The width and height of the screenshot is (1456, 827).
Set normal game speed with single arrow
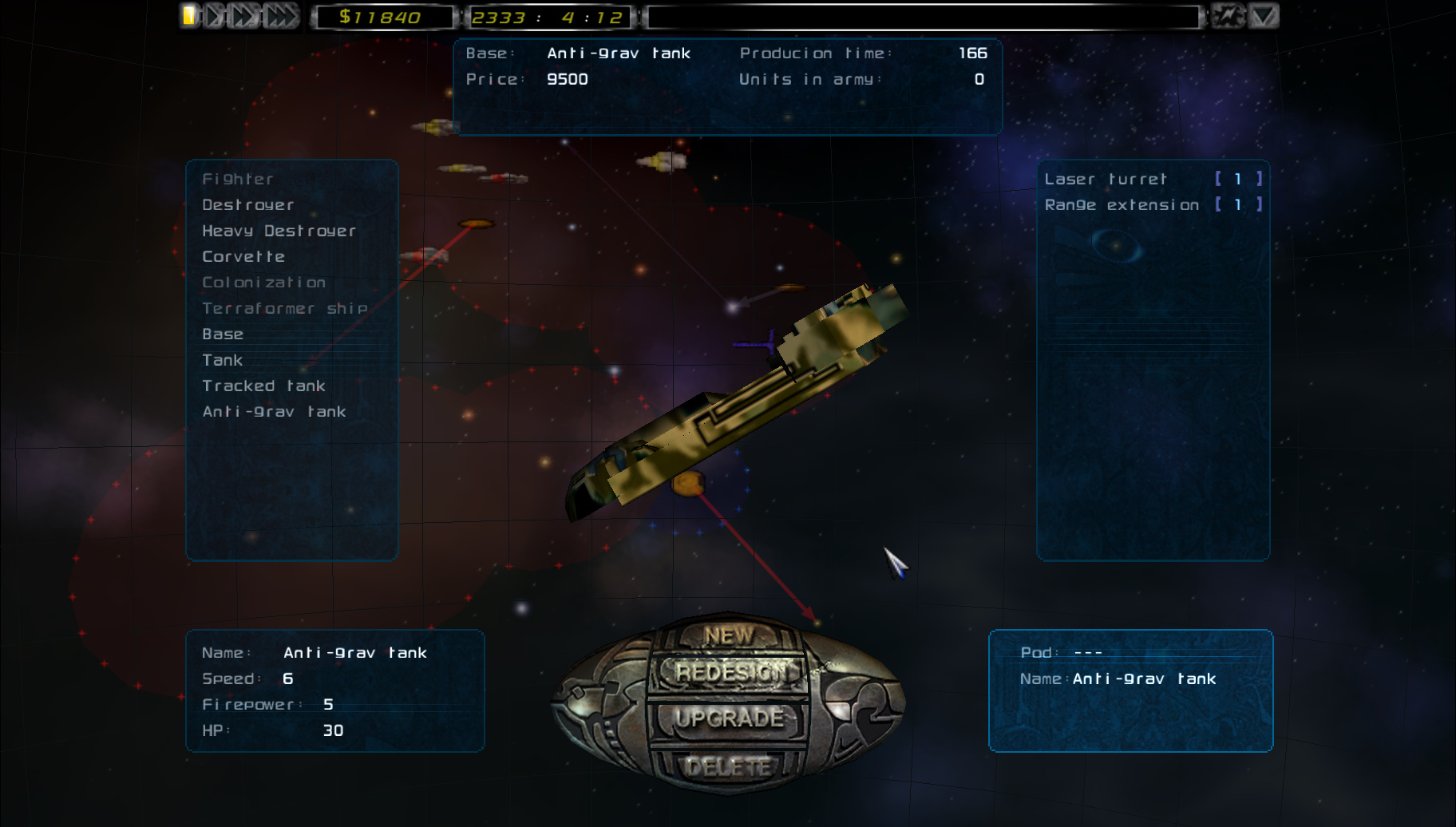(214, 16)
